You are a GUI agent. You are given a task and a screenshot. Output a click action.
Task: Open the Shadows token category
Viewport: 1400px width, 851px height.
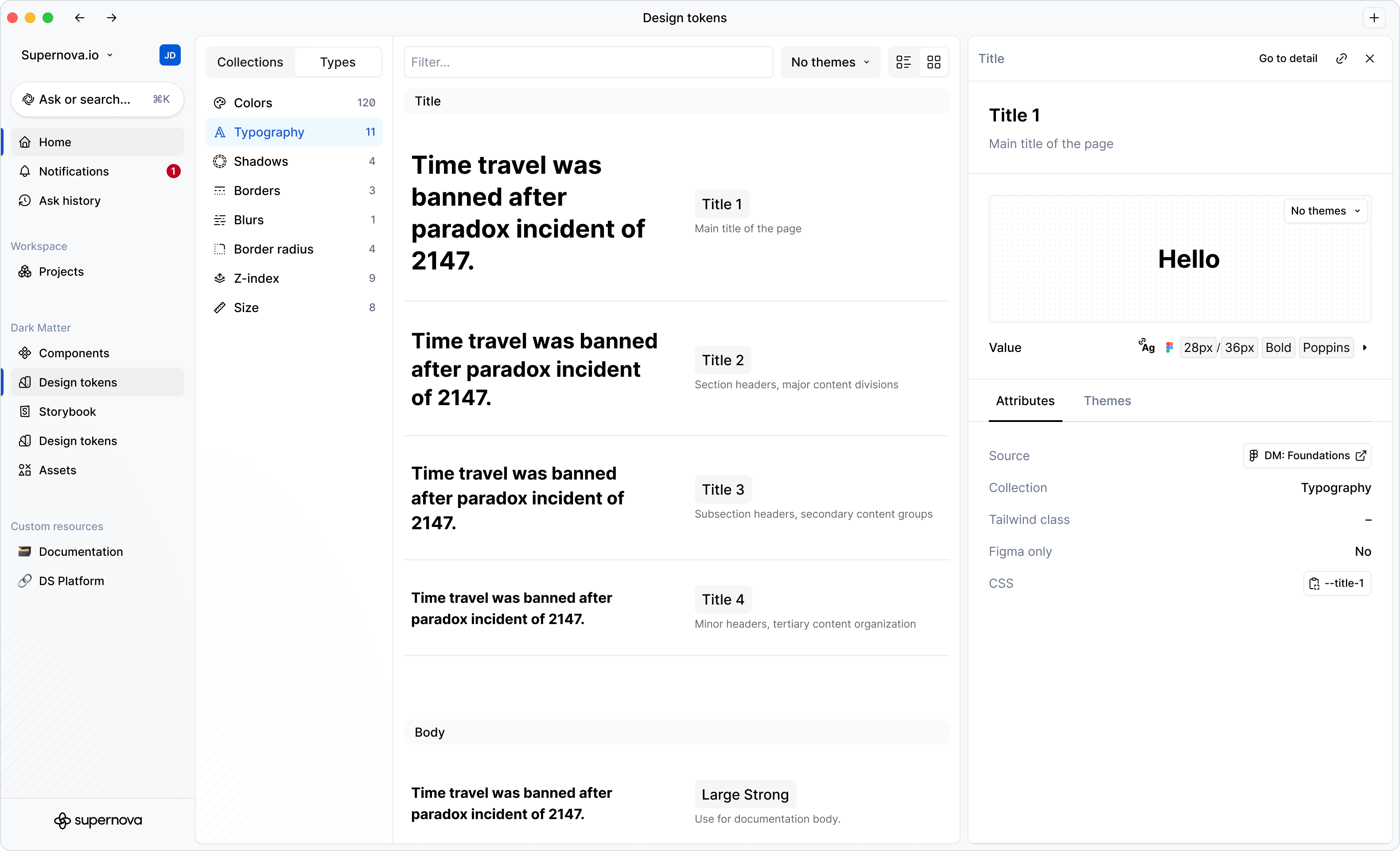[x=261, y=161]
